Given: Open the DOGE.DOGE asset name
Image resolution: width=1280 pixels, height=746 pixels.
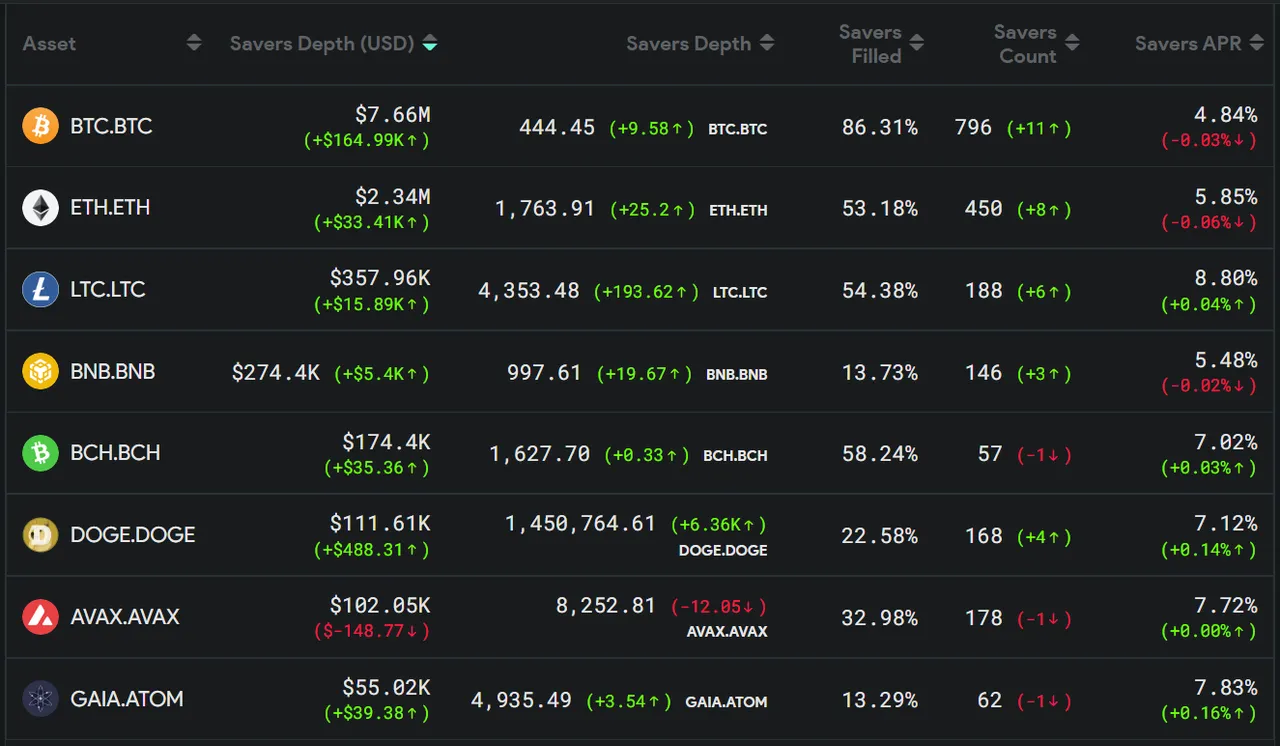Looking at the screenshot, I should tap(133, 535).
